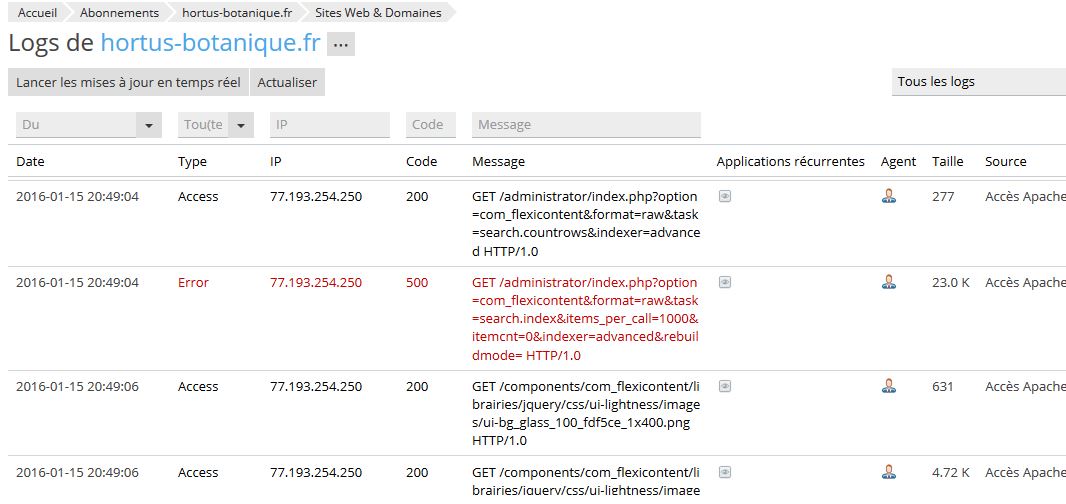
Task: Go to Accueil breadcrumb
Action: pos(37,12)
